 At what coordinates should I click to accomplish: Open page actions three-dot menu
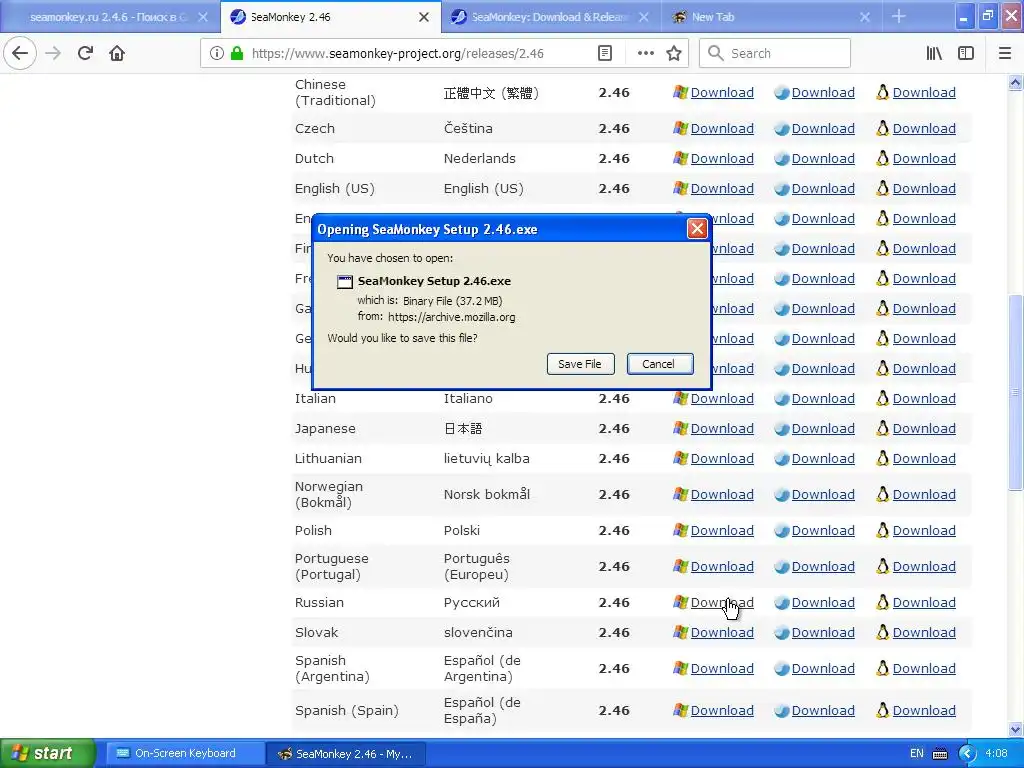click(x=645, y=53)
